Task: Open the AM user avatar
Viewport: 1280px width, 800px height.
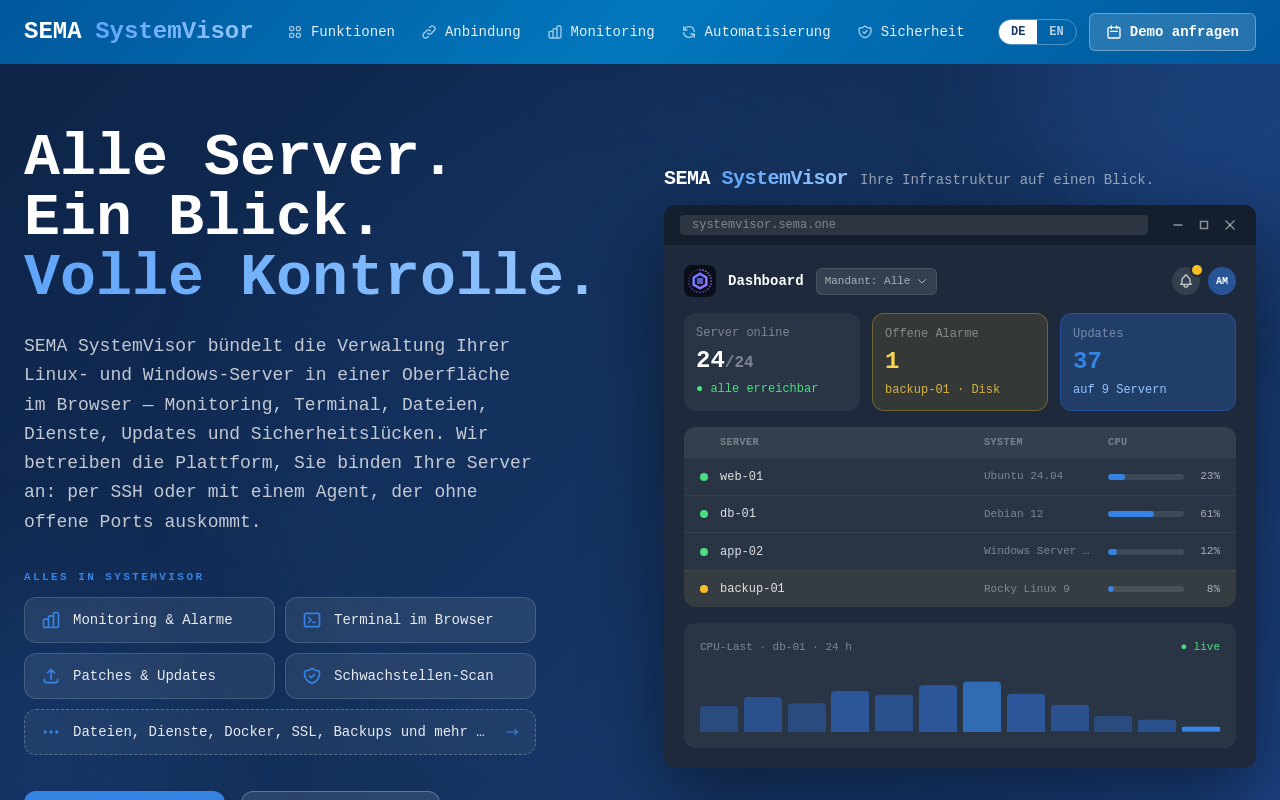Action: [x=1222, y=281]
